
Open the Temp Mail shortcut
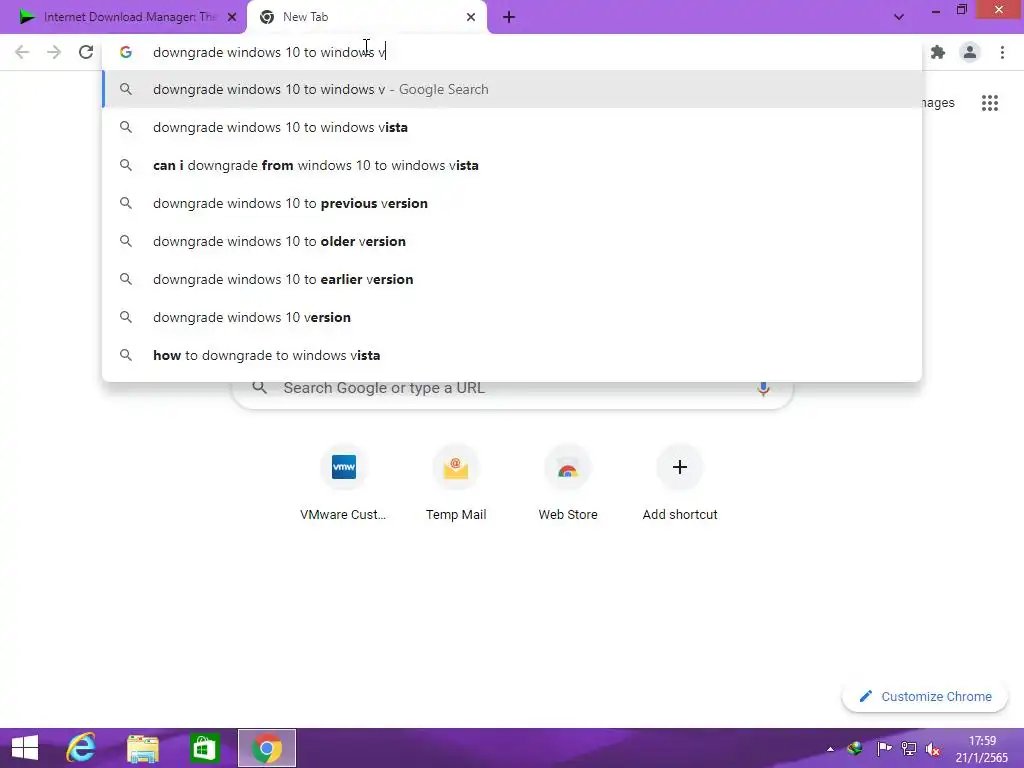tap(456, 483)
